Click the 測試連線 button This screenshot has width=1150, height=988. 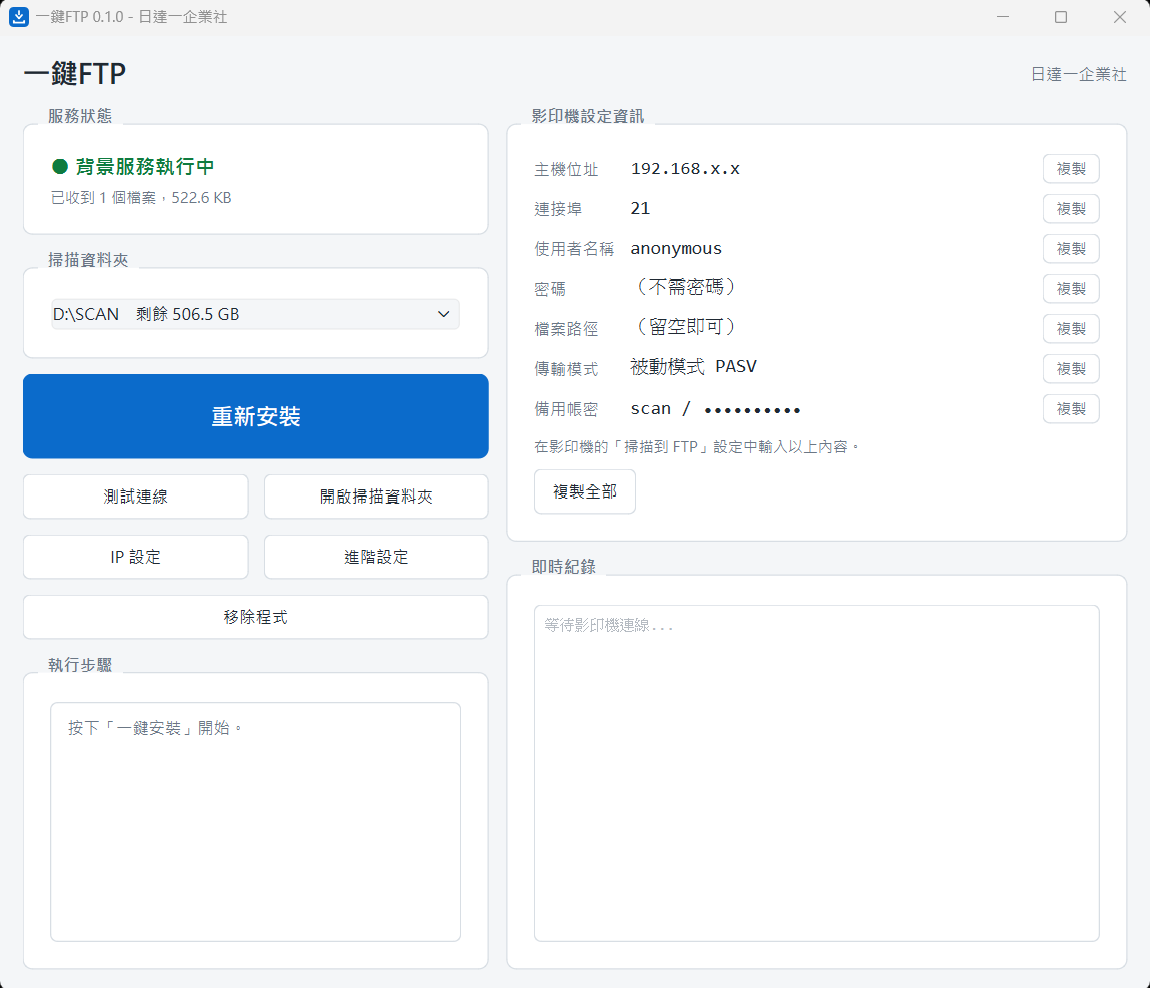click(x=136, y=497)
